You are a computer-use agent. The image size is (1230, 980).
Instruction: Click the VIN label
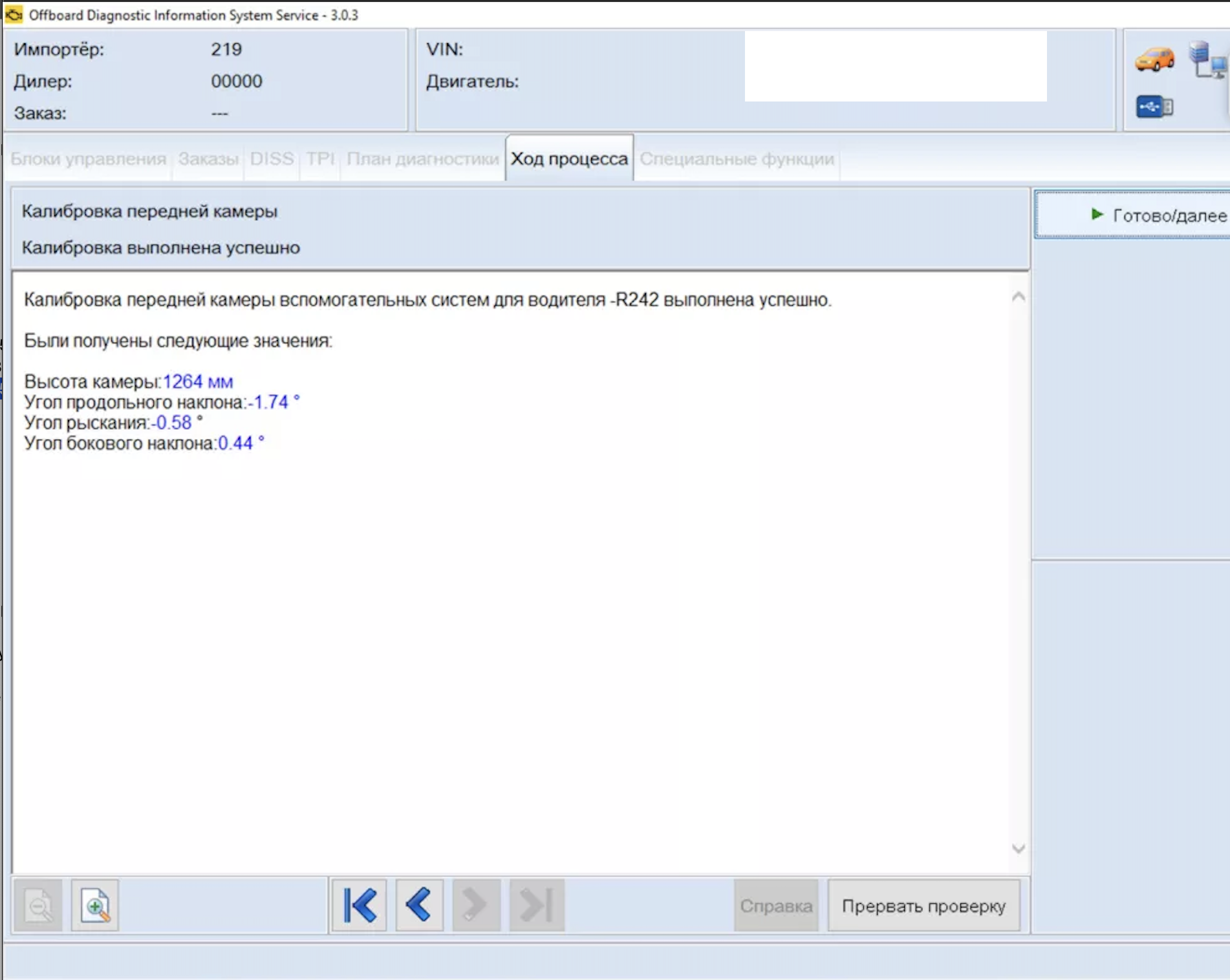pos(445,49)
